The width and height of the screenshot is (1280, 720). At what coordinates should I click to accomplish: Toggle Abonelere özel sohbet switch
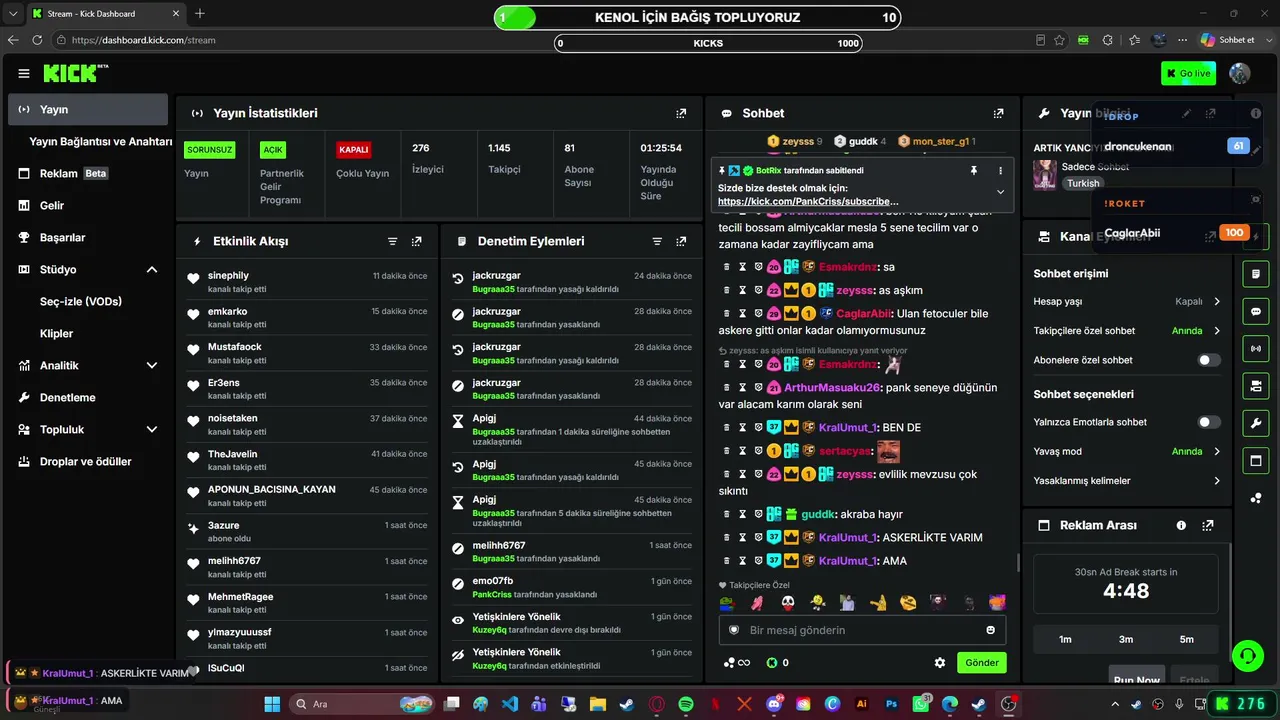tap(1209, 360)
